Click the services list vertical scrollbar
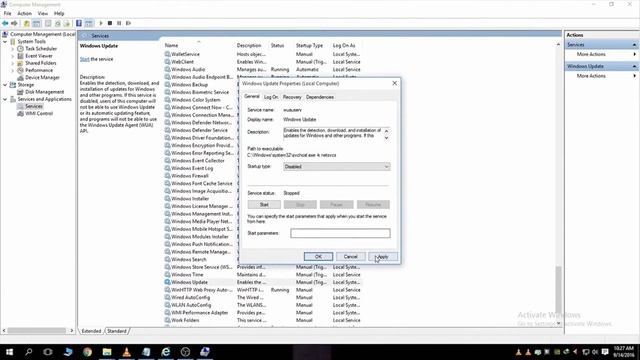 [x=558, y=290]
